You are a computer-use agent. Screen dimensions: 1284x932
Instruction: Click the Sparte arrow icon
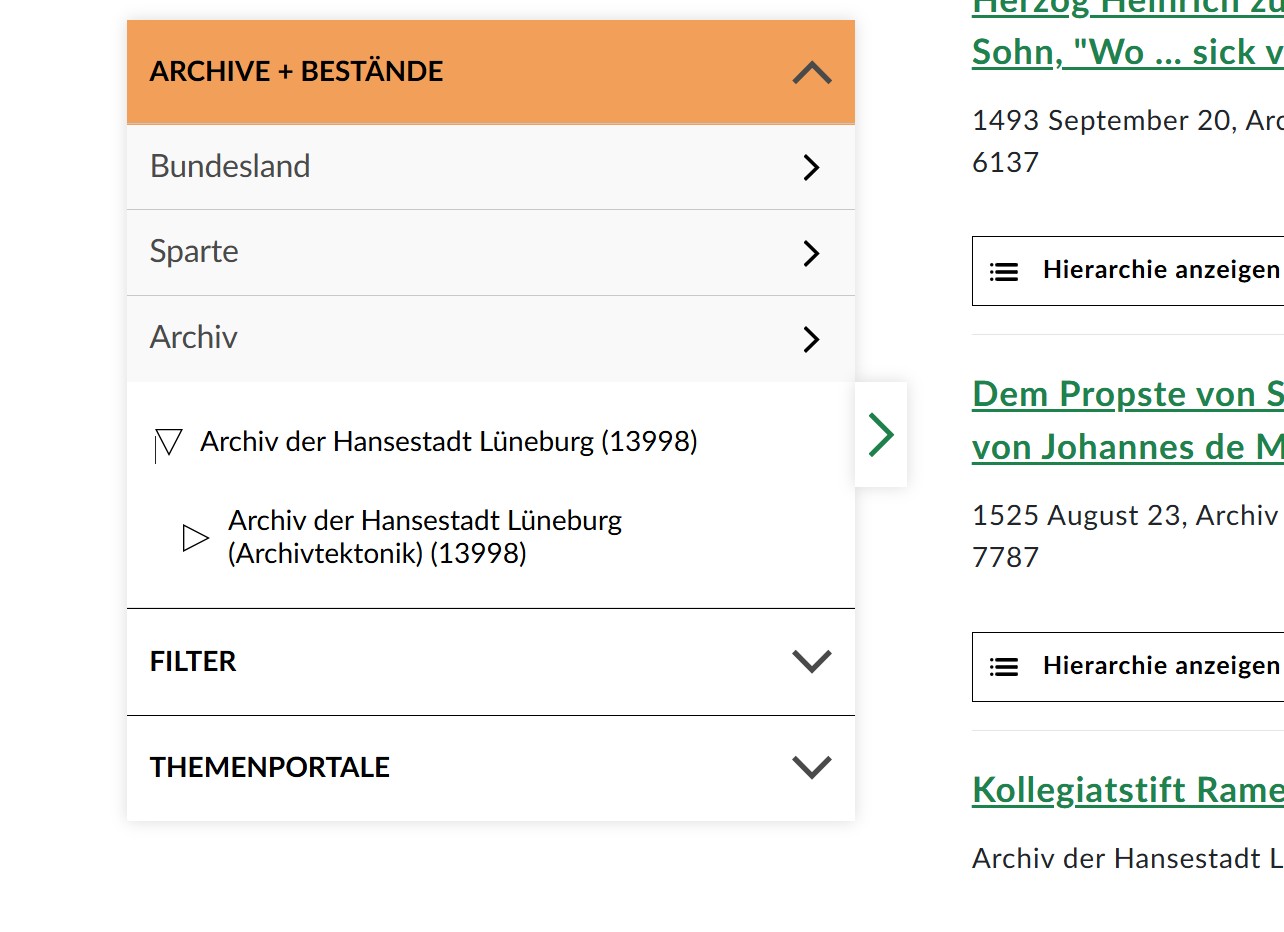point(811,254)
